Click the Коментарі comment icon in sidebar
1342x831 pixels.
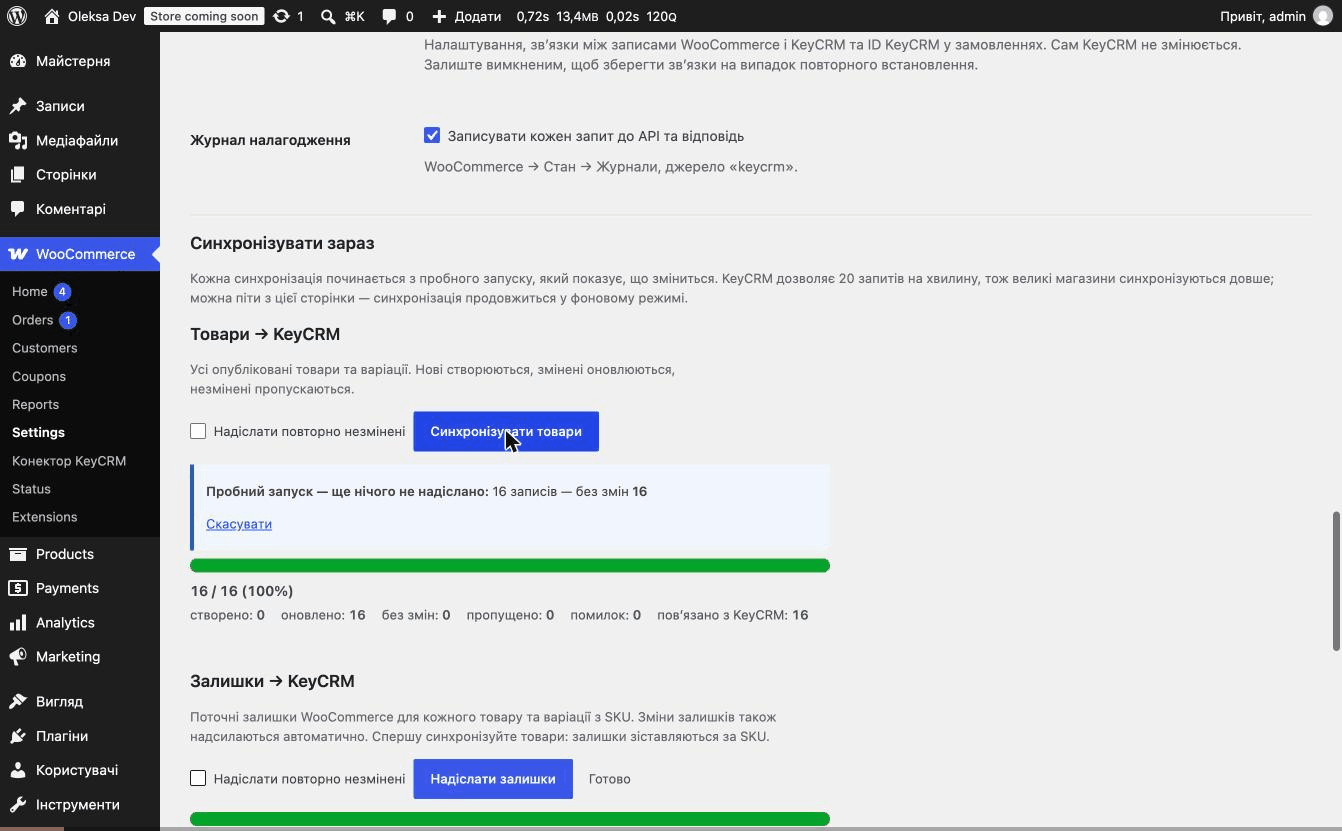point(18,209)
